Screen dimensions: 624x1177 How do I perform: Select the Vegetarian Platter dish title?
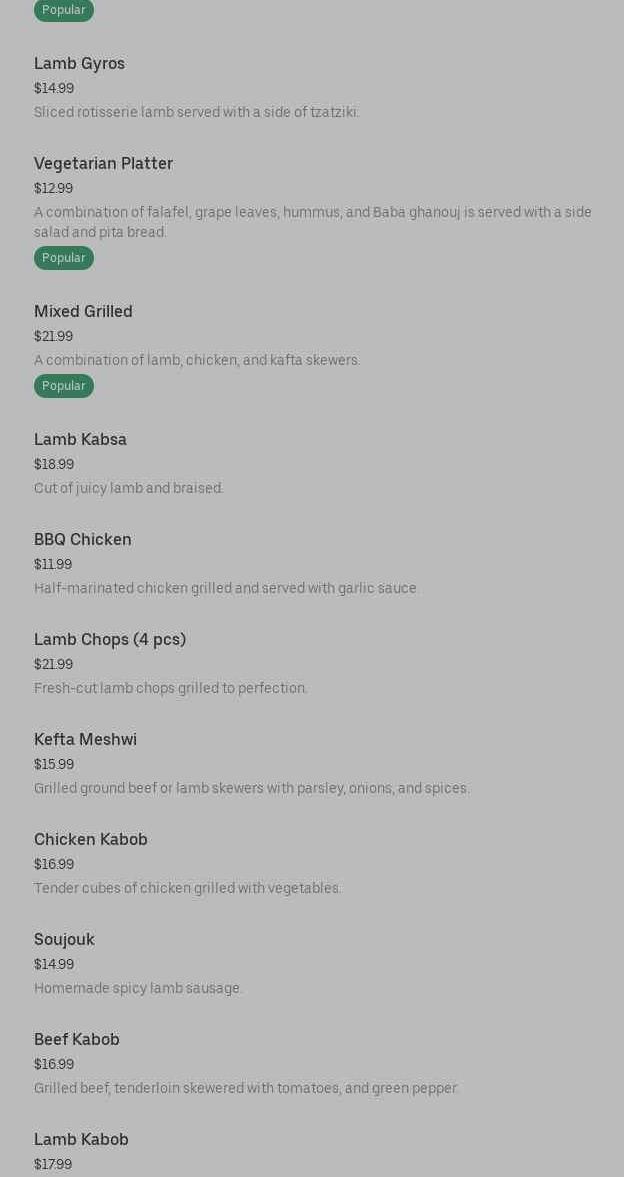(x=103, y=164)
